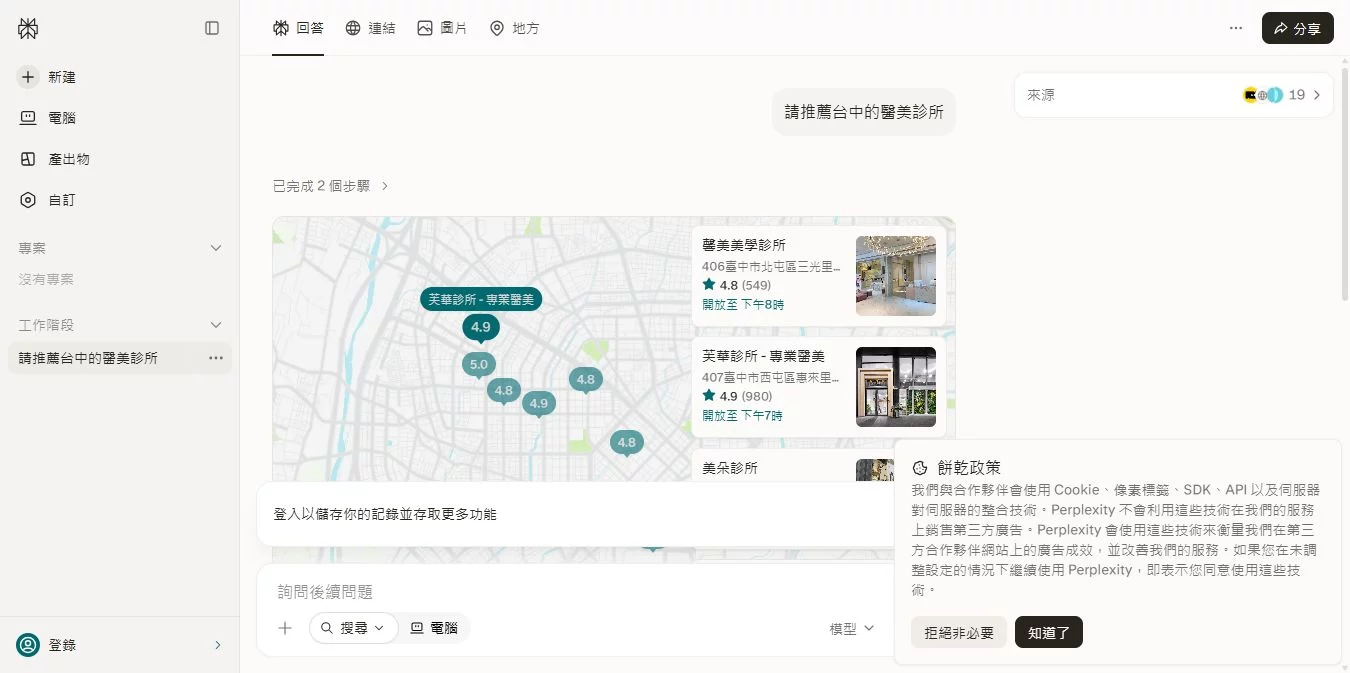Open the 來源 sources panel
Screen dimensions: 1350x673
click(1174, 95)
